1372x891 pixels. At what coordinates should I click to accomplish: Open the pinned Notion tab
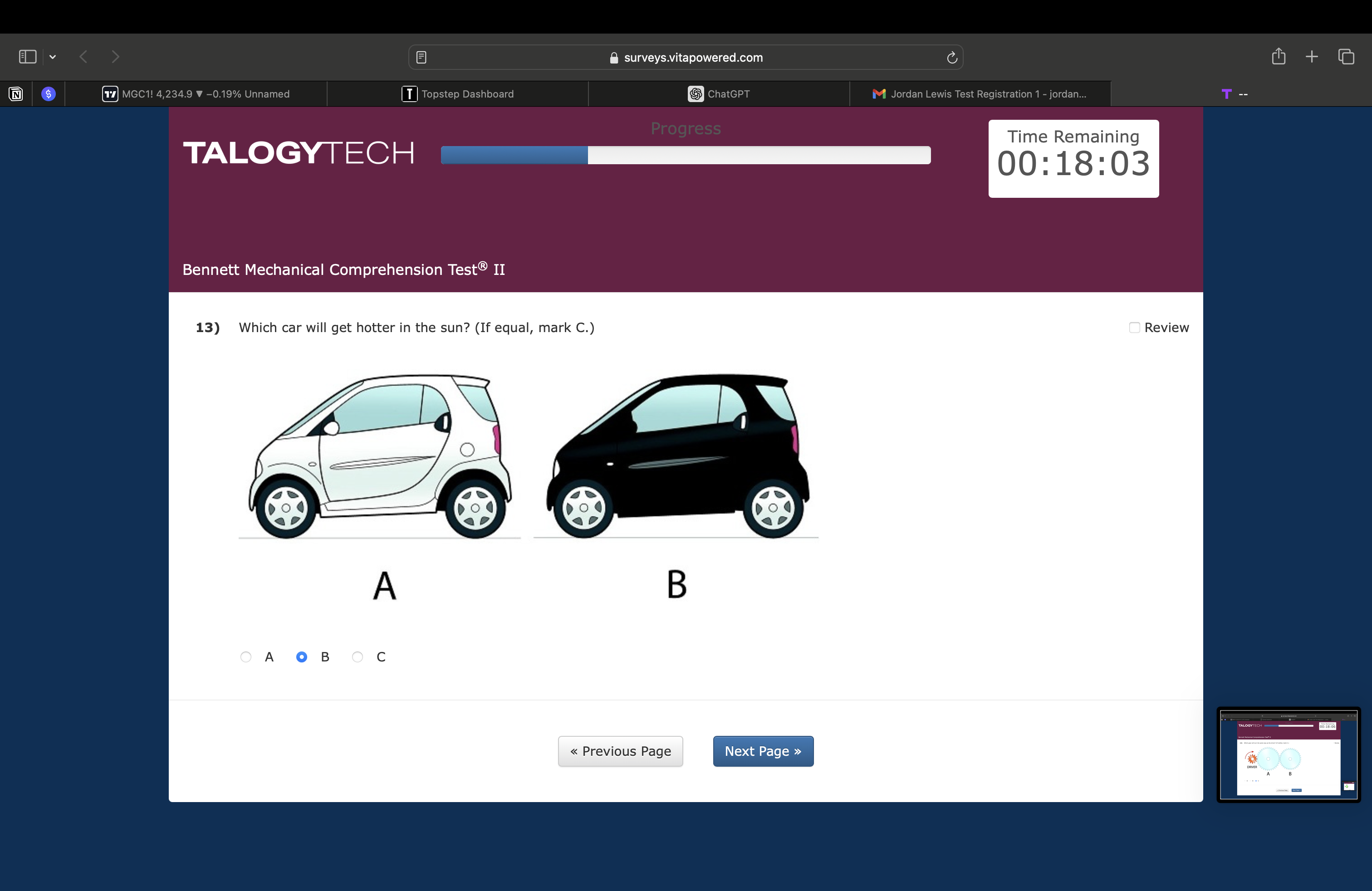[x=15, y=94]
